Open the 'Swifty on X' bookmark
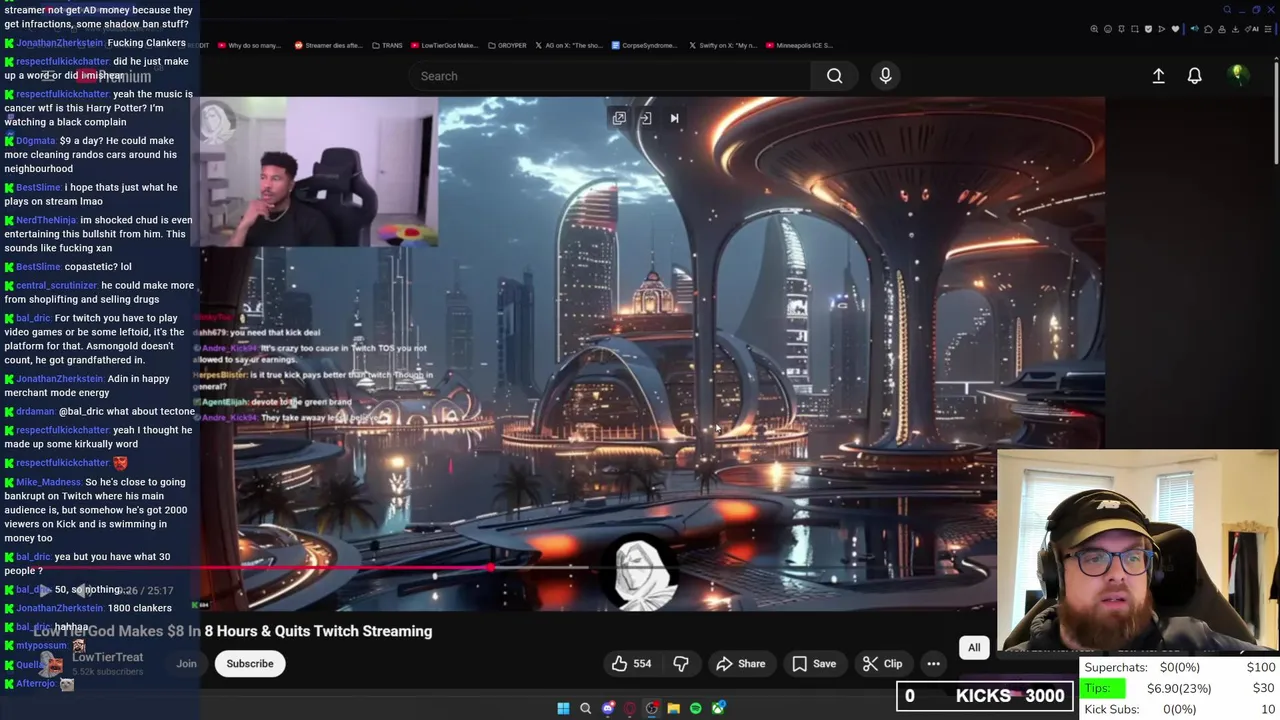Viewport: 1280px width, 720px height. click(x=723, y=45)
